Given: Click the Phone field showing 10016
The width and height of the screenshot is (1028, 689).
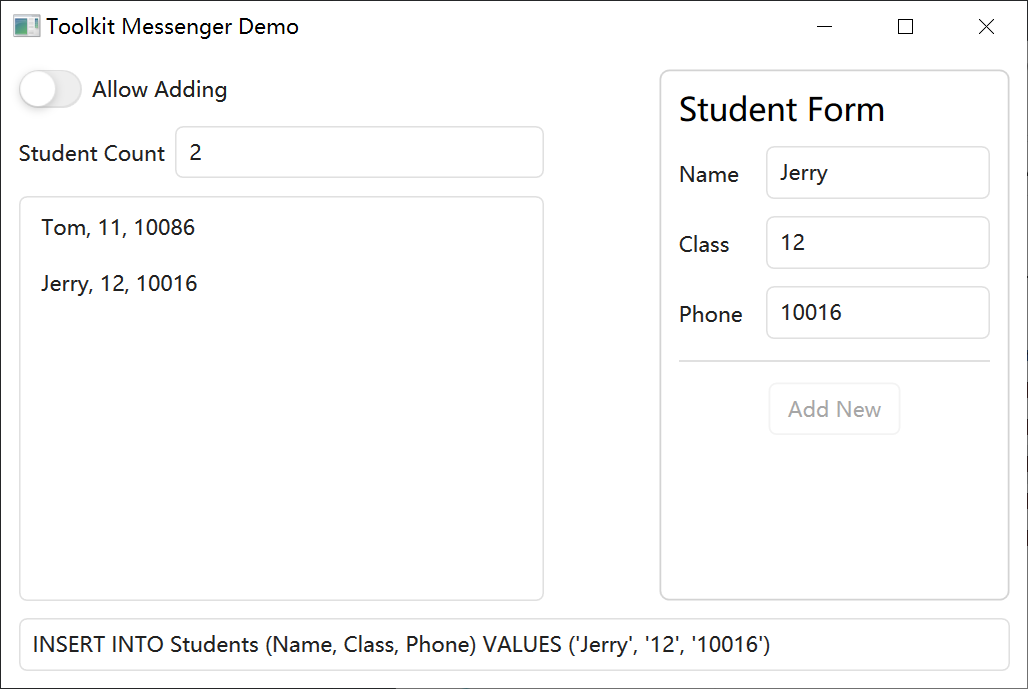Looking at the screenshot, I should click(x=877, y=313).
